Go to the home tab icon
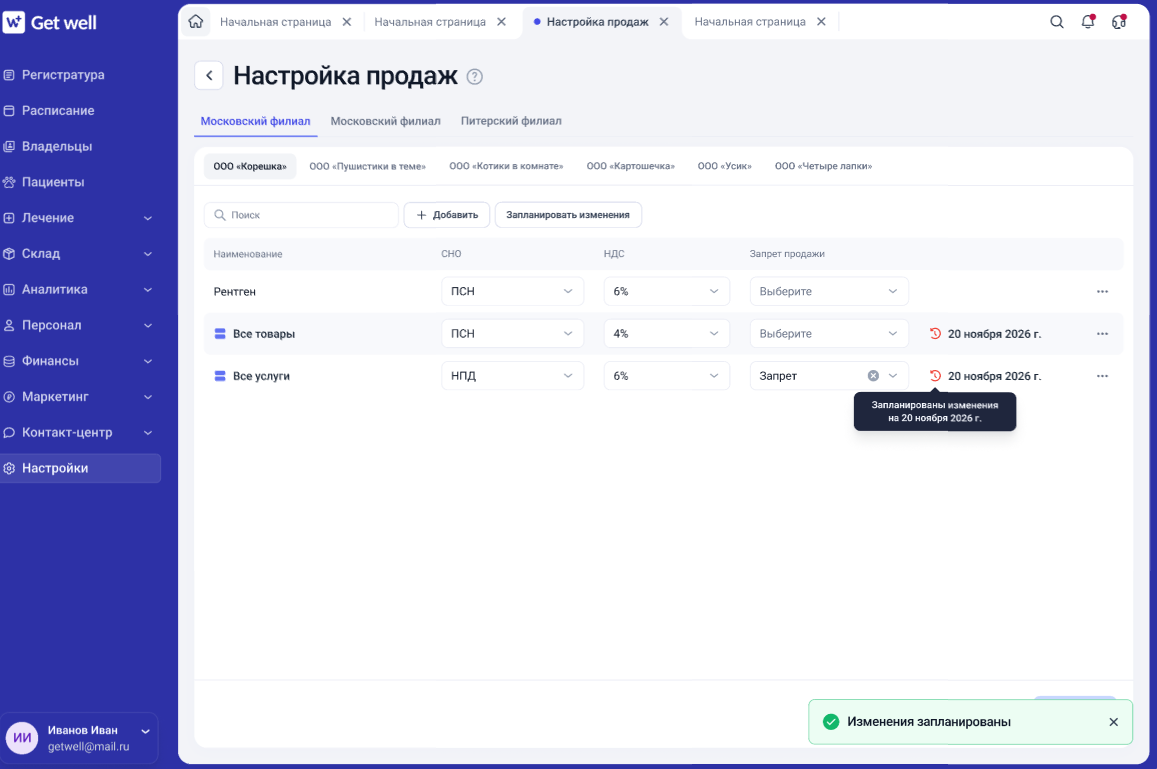1157x769 pixels. pos(196,21)
